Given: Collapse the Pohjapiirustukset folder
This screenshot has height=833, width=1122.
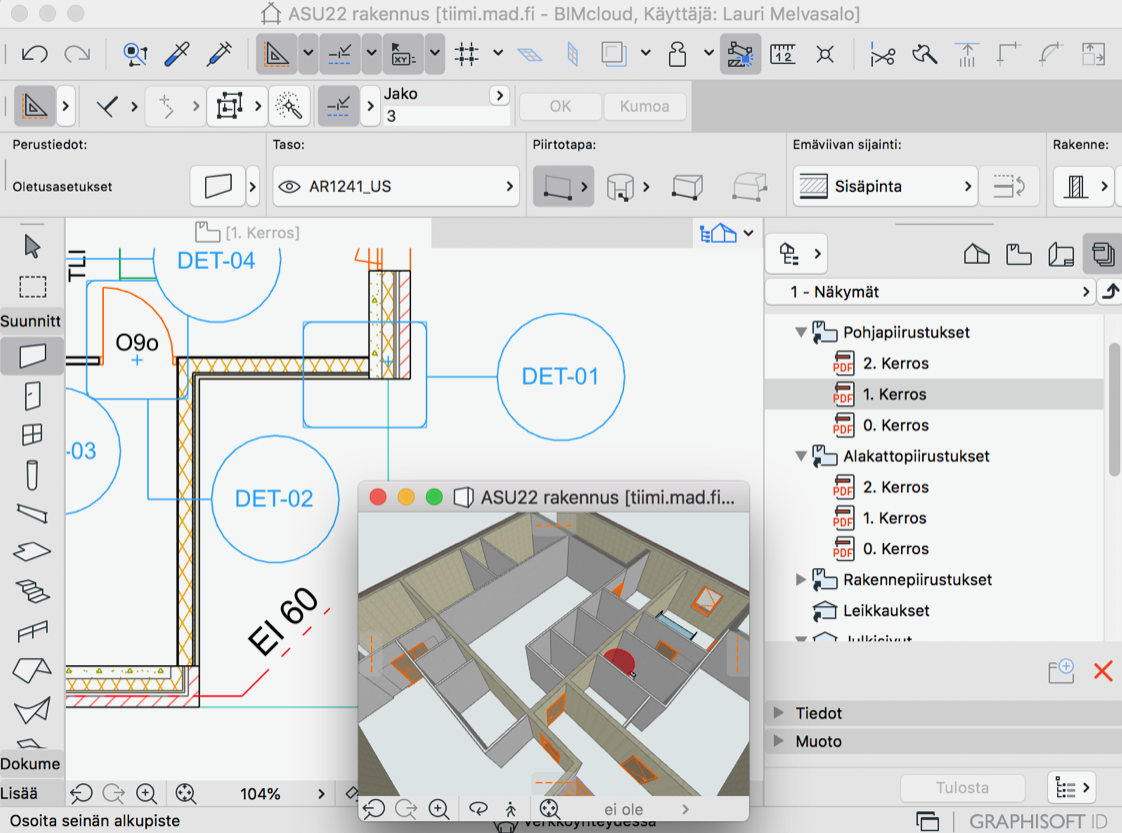Looking at the screenshot, I should pos(801,332).
